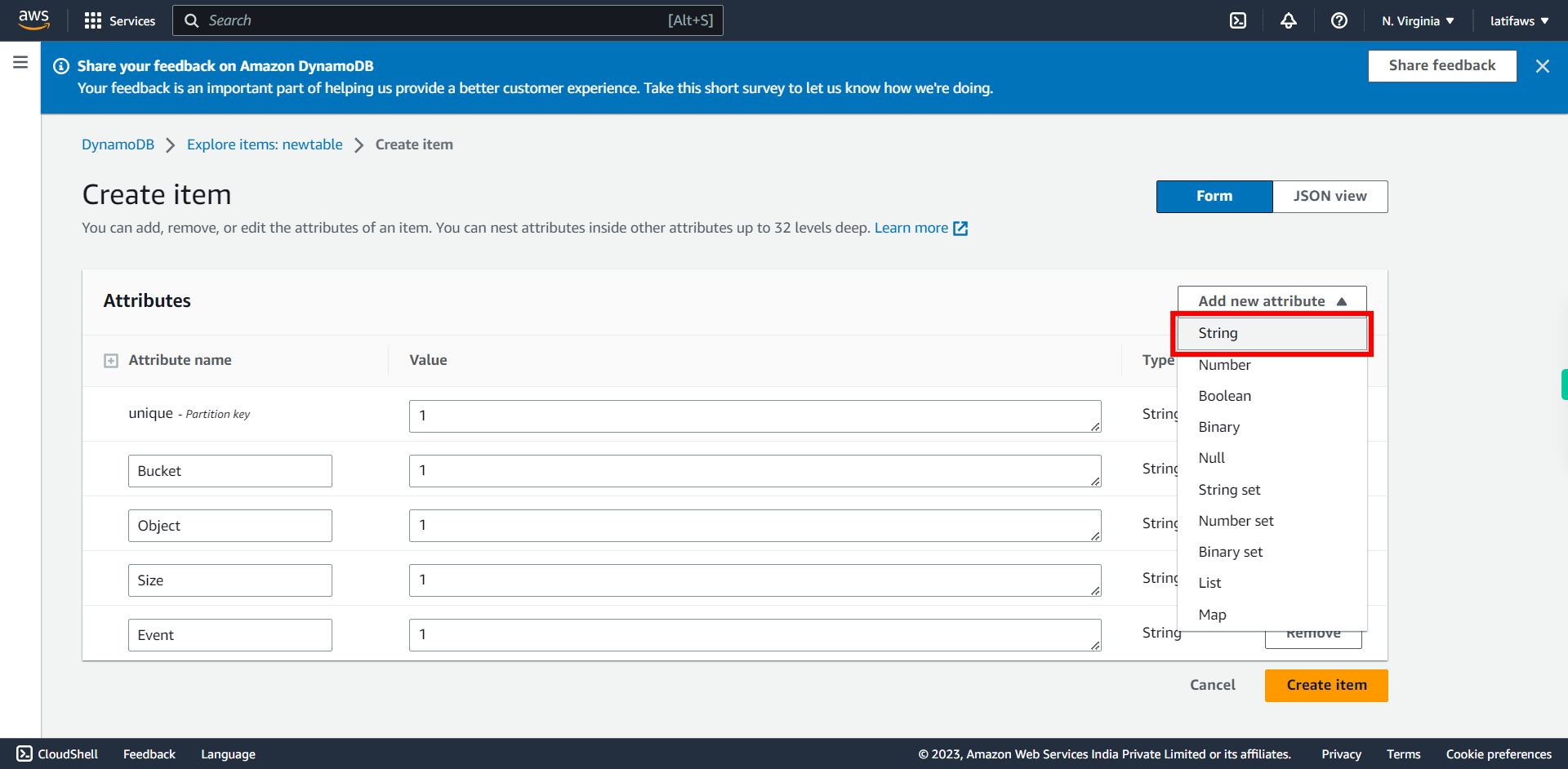The height and width of the screenshot is (769, 1568).
Task: Open the side navigation hamburger menu
Action: click(20, 62)
